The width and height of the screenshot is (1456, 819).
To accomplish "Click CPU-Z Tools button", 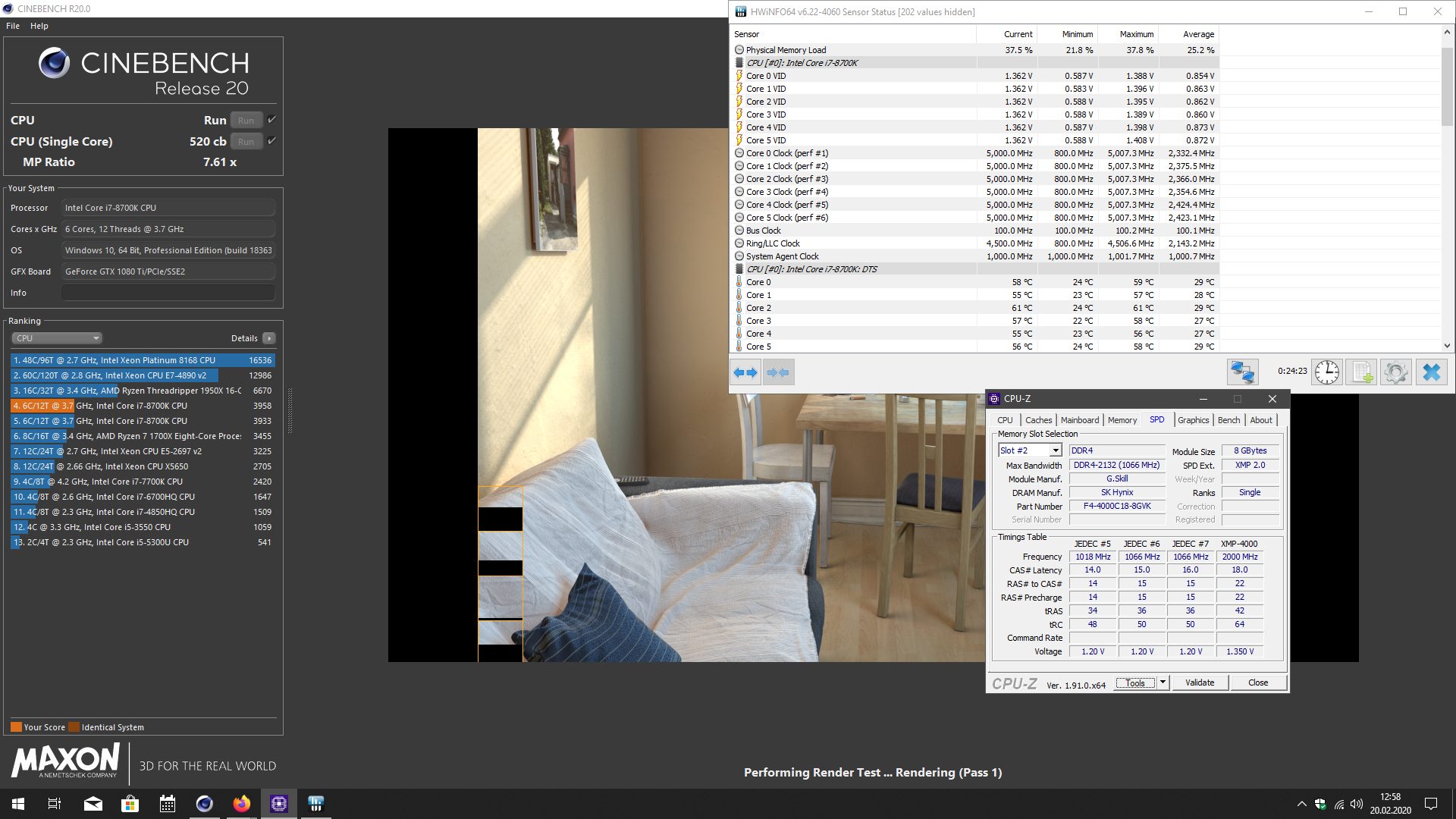I will point(1135,682).
